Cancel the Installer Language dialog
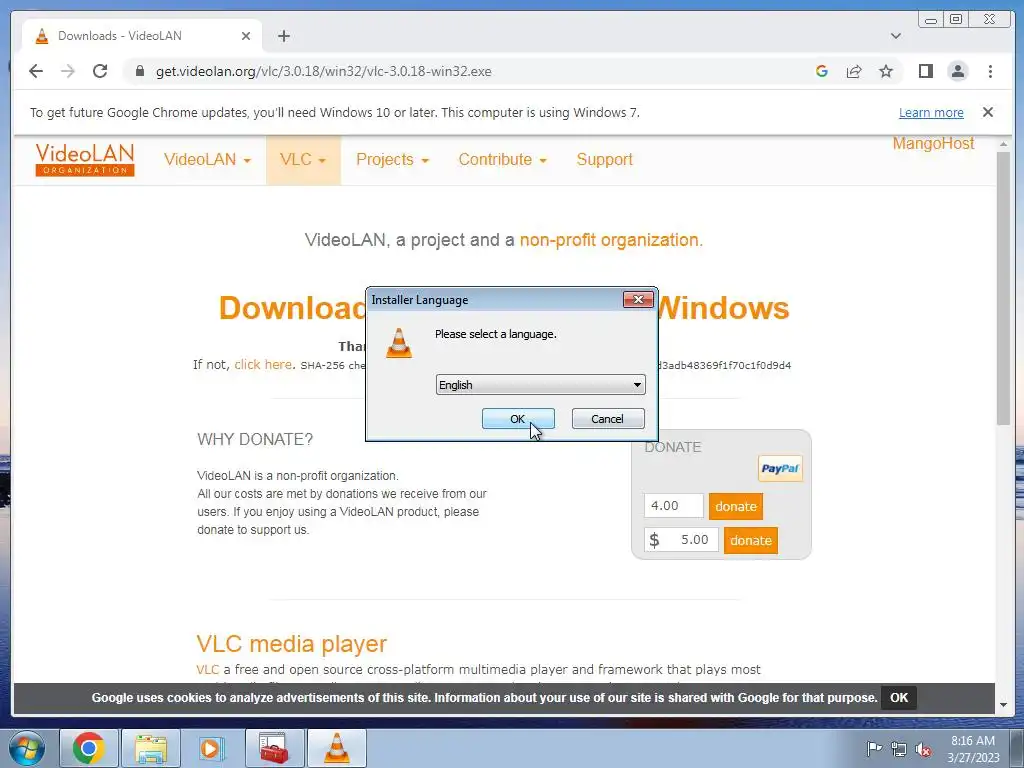 607,419
